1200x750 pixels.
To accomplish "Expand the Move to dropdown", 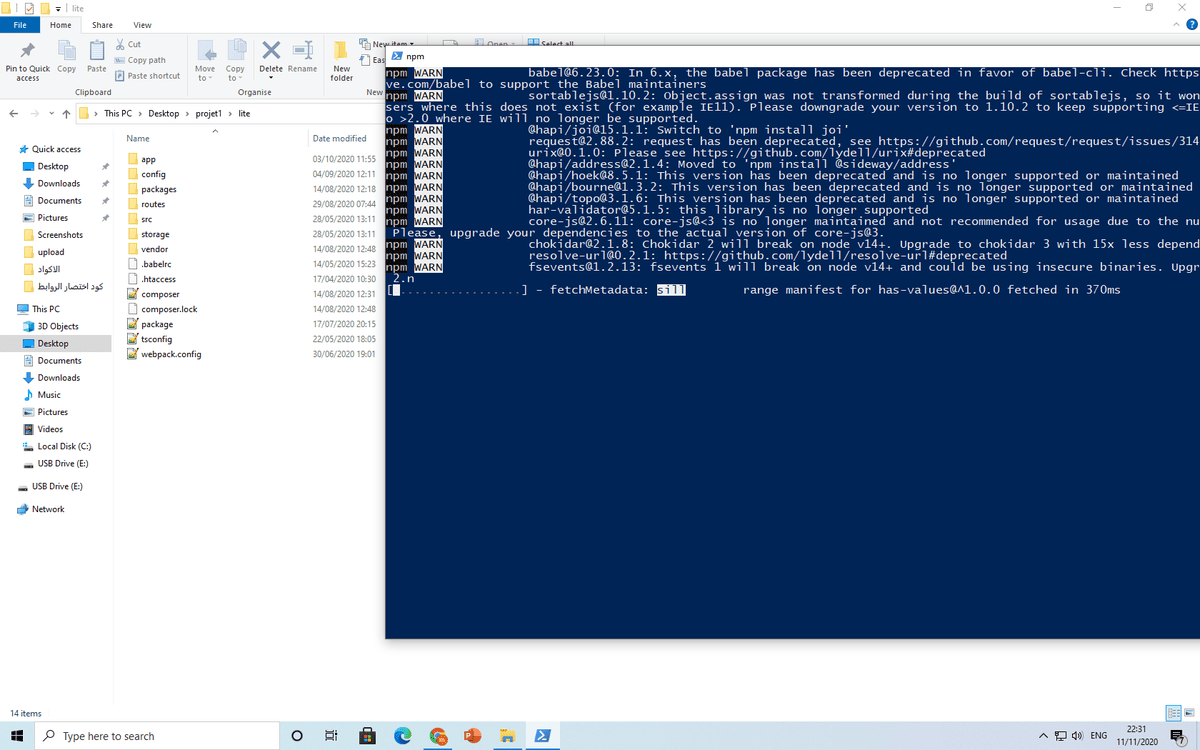I will click(204, 78).
